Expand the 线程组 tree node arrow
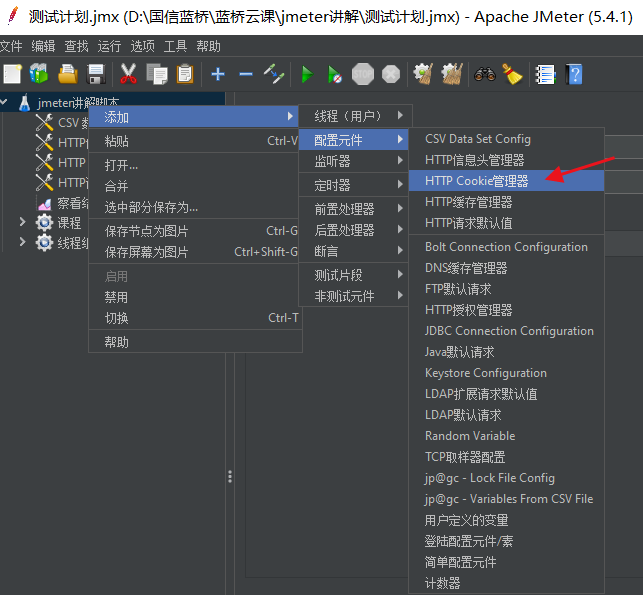 23,242
